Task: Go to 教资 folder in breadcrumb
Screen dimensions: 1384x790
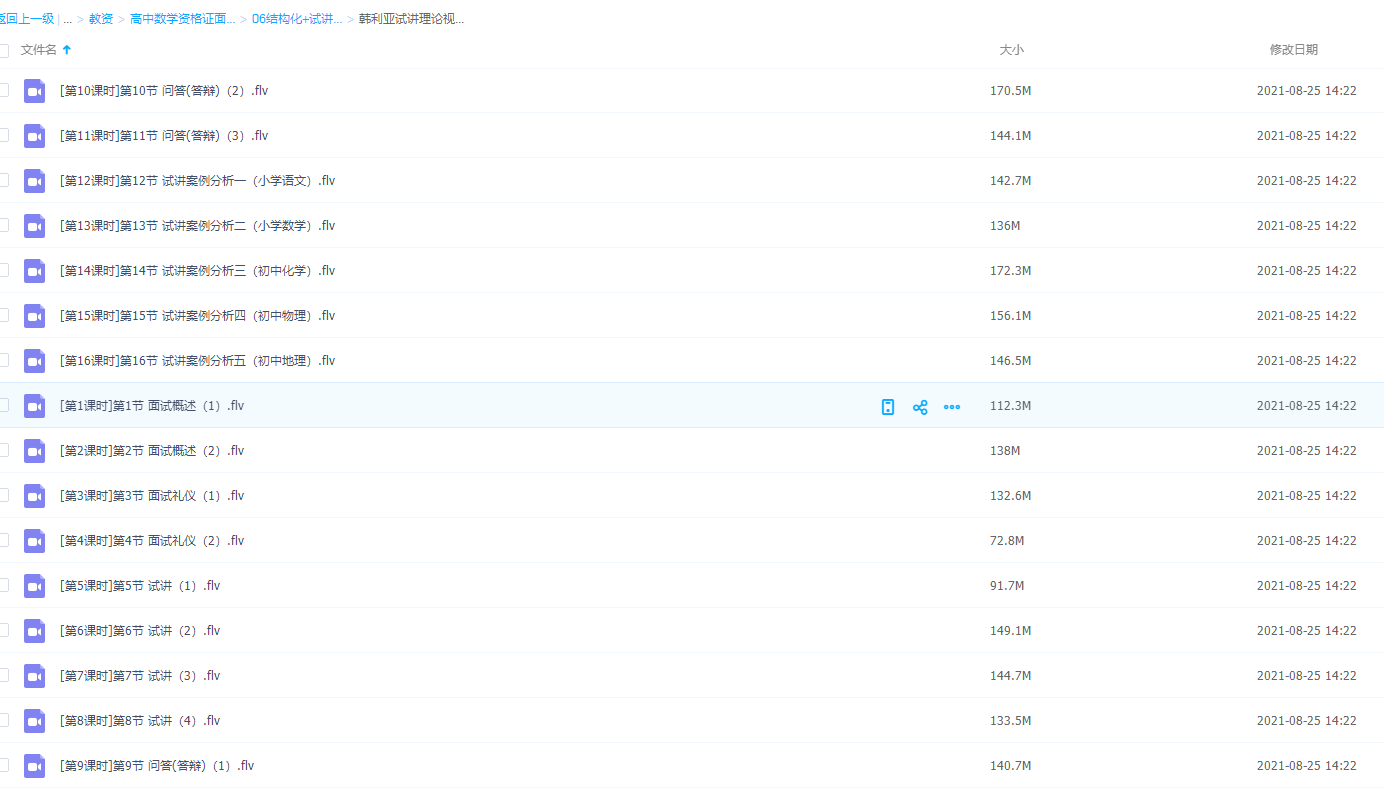Action: (x=101, y=19)
